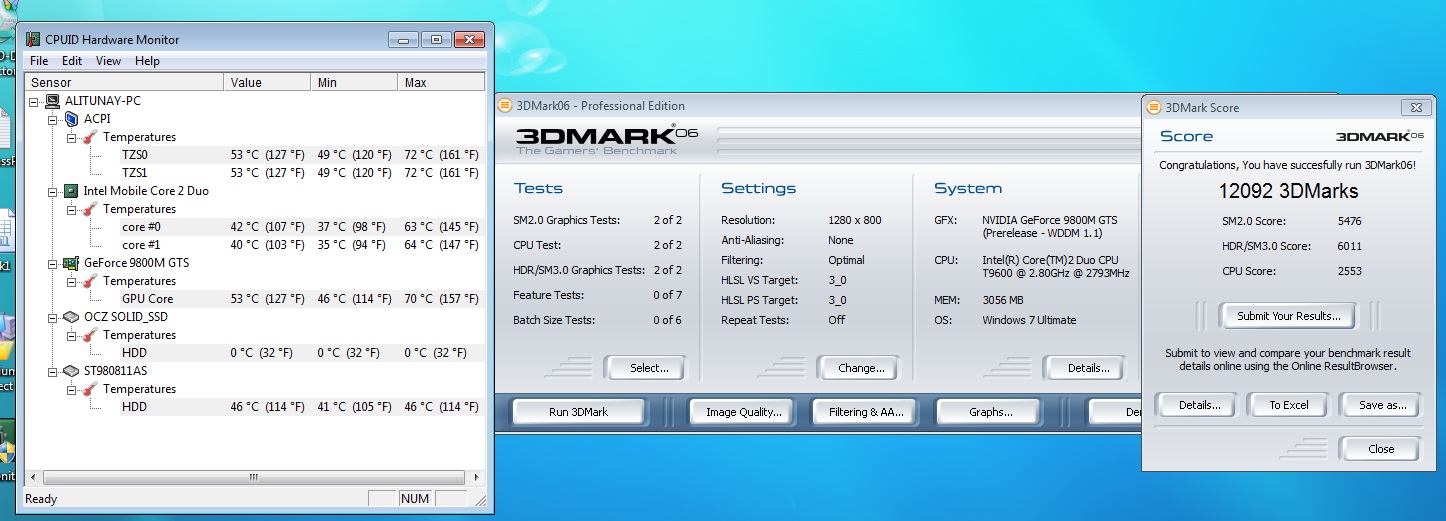Collapse the ACPI tree node
This screenshot has width=1446, height=521.
click(54, 119)
